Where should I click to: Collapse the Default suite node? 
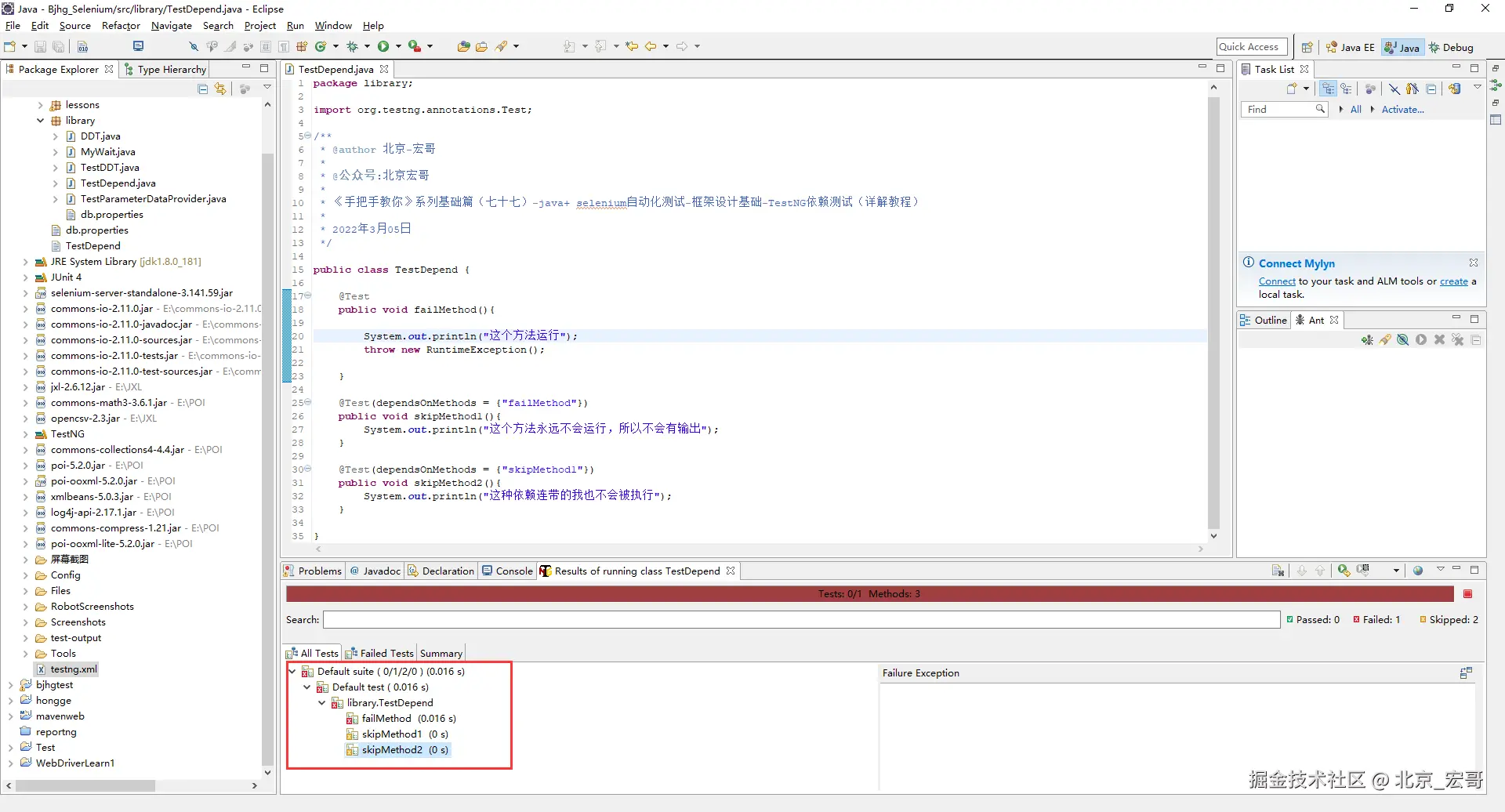click(x=292, y=672)
